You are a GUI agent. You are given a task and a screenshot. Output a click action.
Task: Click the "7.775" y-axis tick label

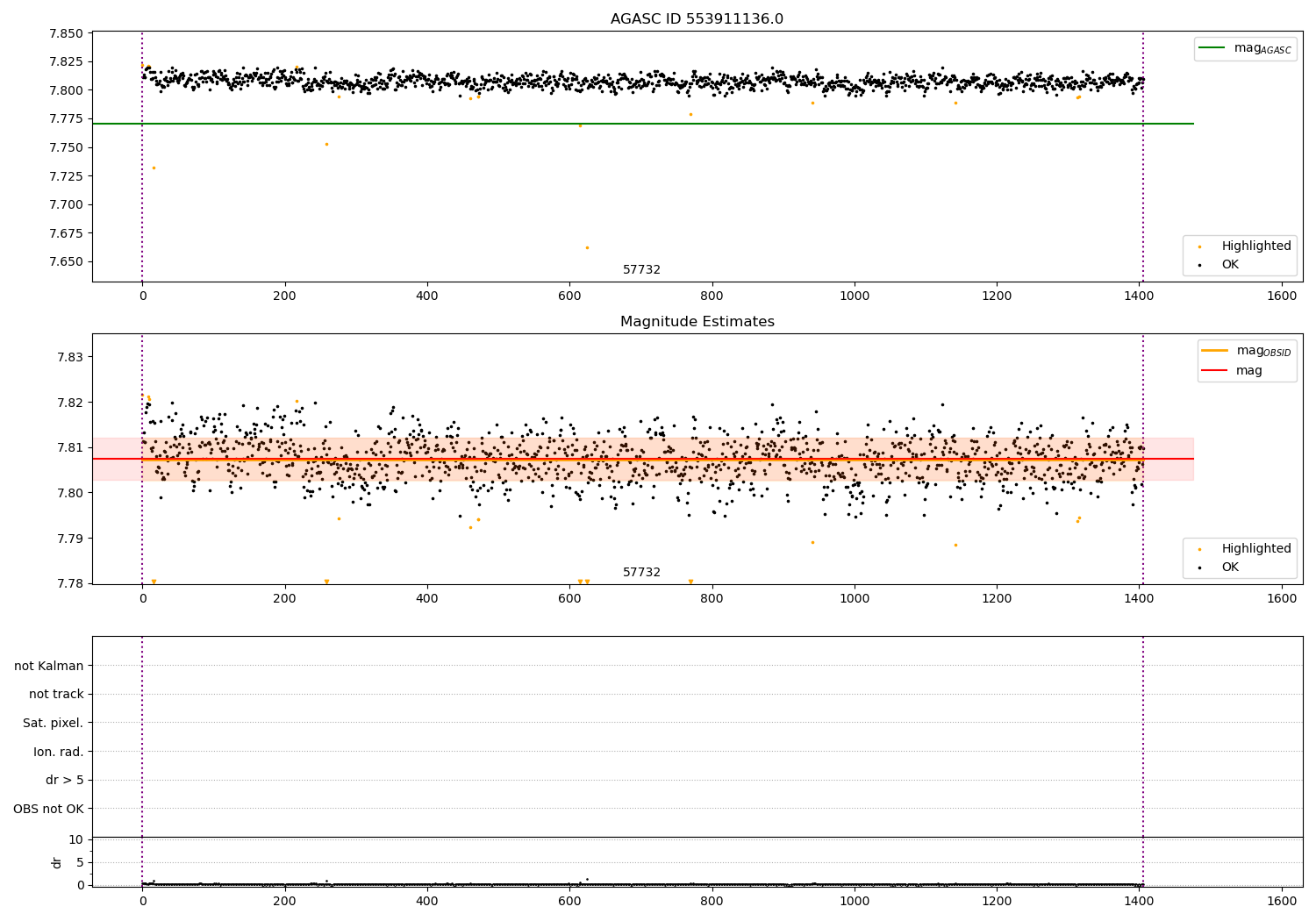point(67,118)
